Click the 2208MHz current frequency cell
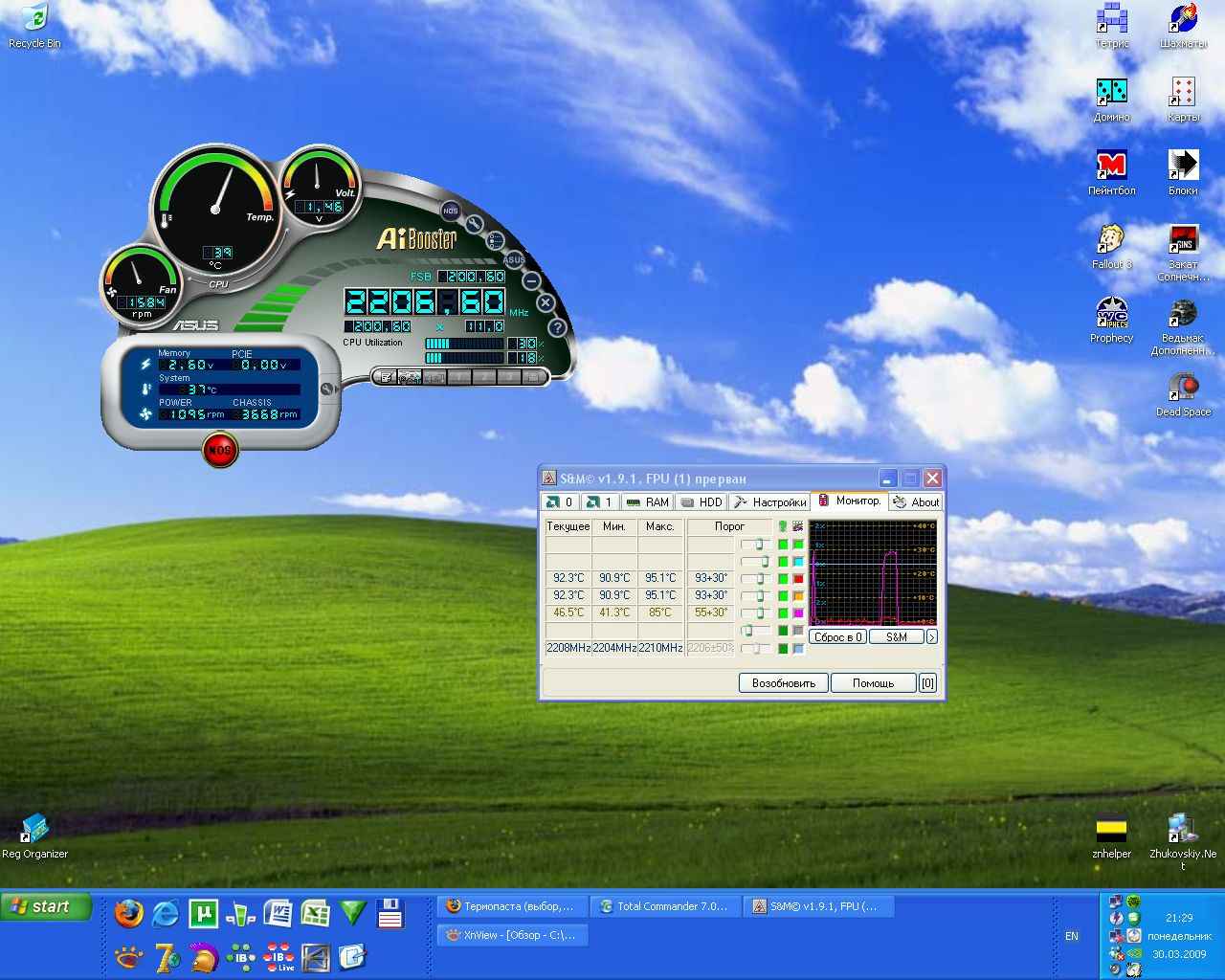Image resolution: width=1225 pixels, height=980 pixels. click(568, 648)
